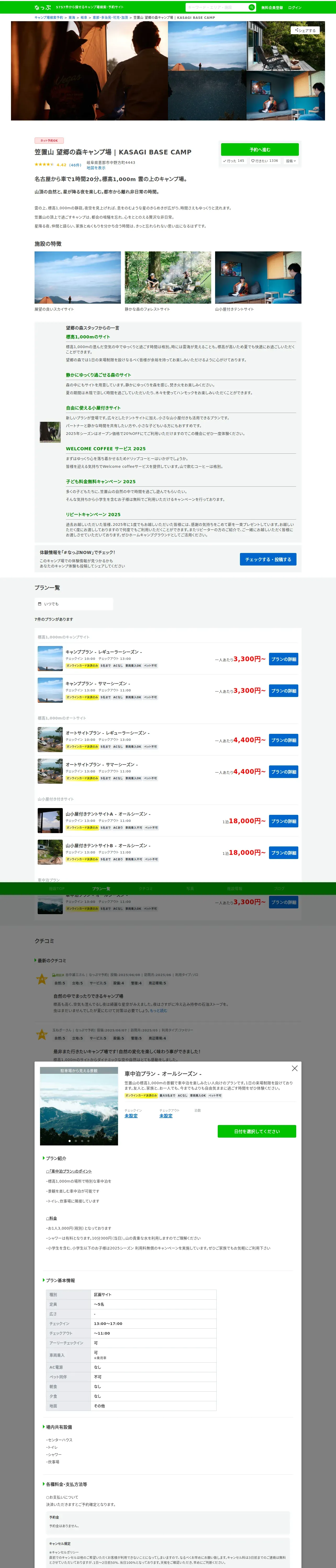Click the magnifier search icon in header

[251, 7]
